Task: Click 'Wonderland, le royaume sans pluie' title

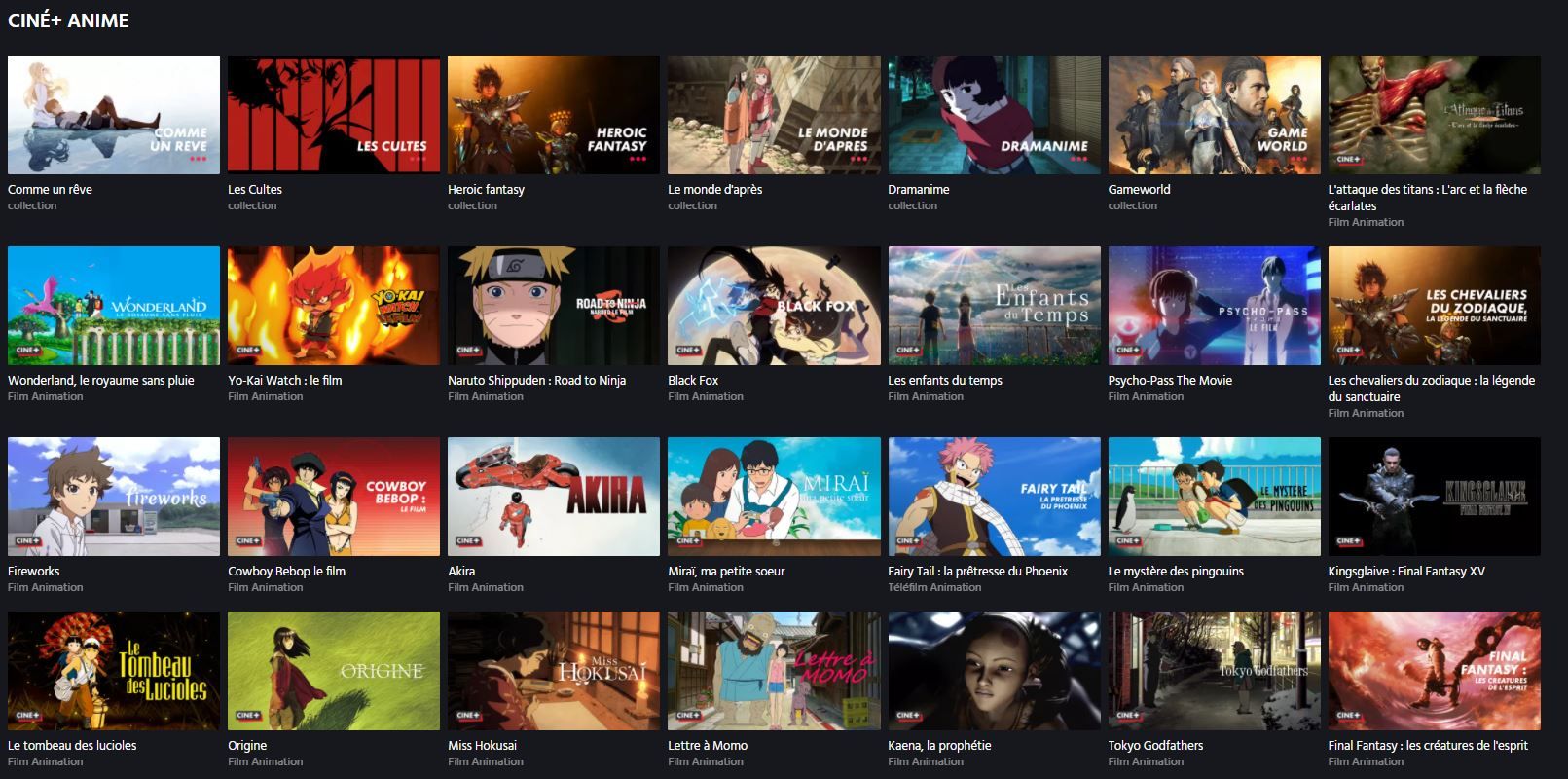Action: point(101,380)
